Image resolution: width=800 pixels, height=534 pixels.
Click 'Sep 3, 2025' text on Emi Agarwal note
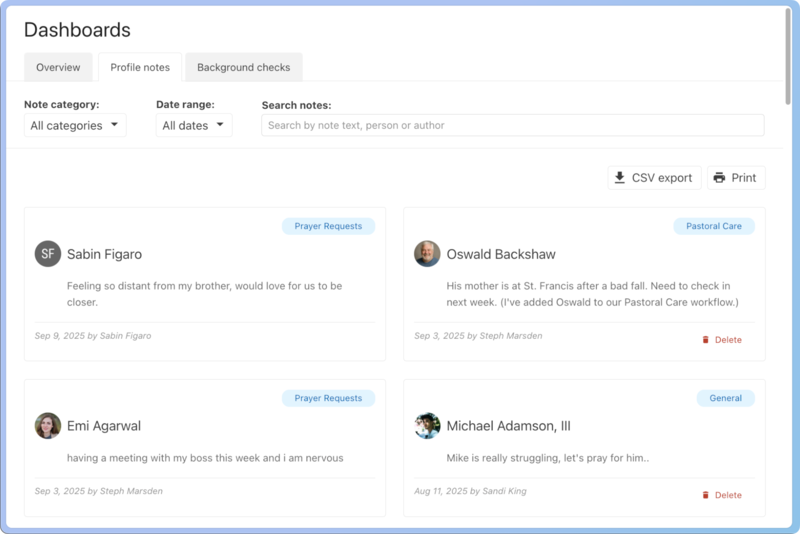pyautogui.click(x=60, y=491)
